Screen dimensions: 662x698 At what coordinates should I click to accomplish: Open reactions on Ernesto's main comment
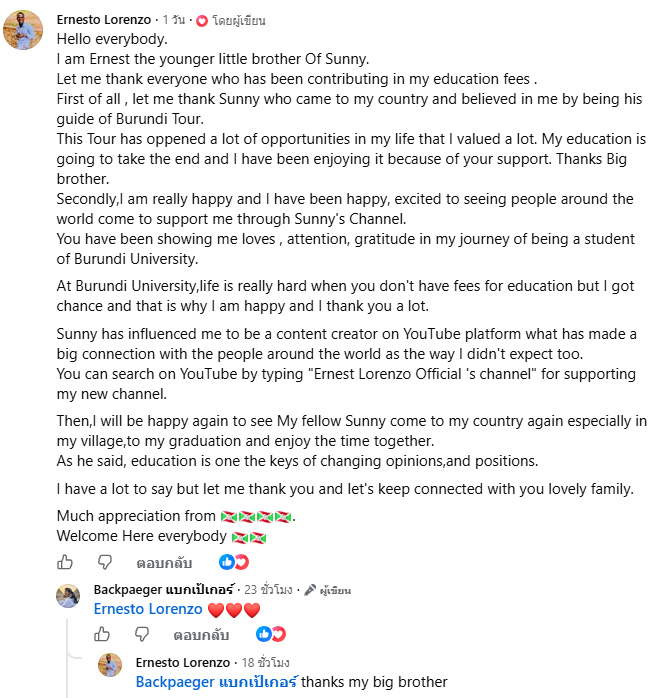tap(234, 562)
